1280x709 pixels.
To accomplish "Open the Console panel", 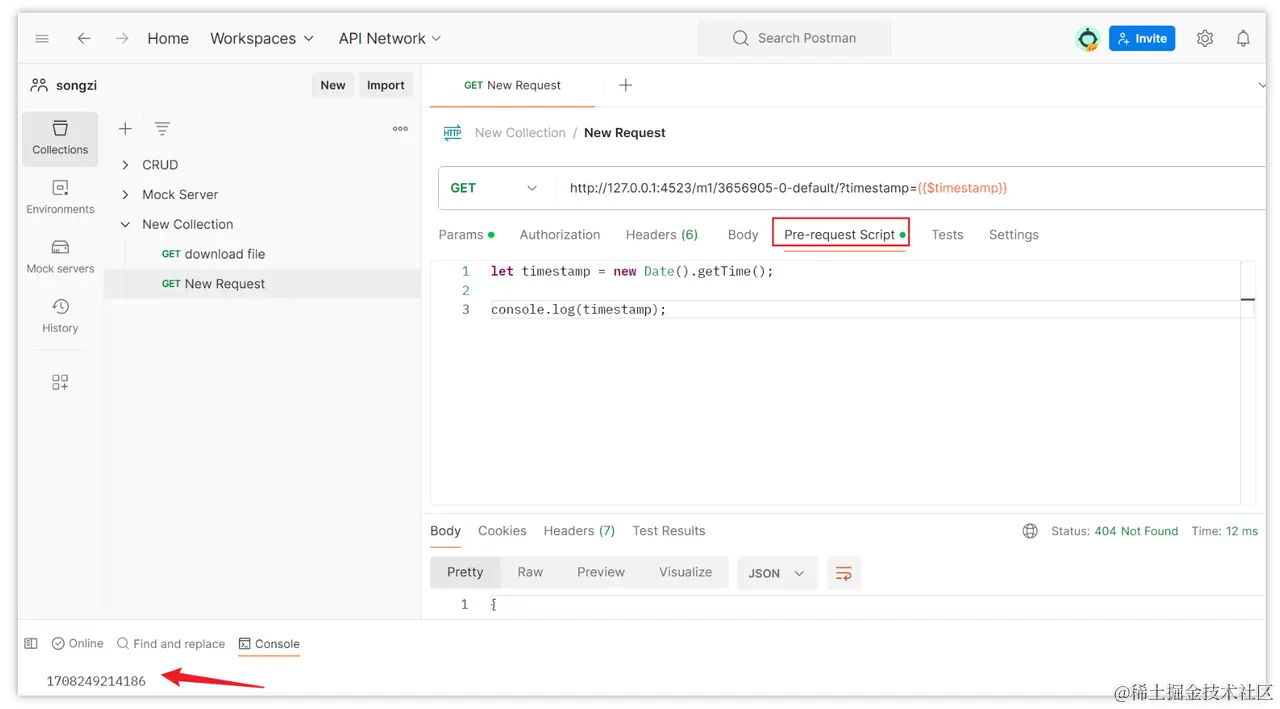I will pyautogui.click(x=269, y=644).
